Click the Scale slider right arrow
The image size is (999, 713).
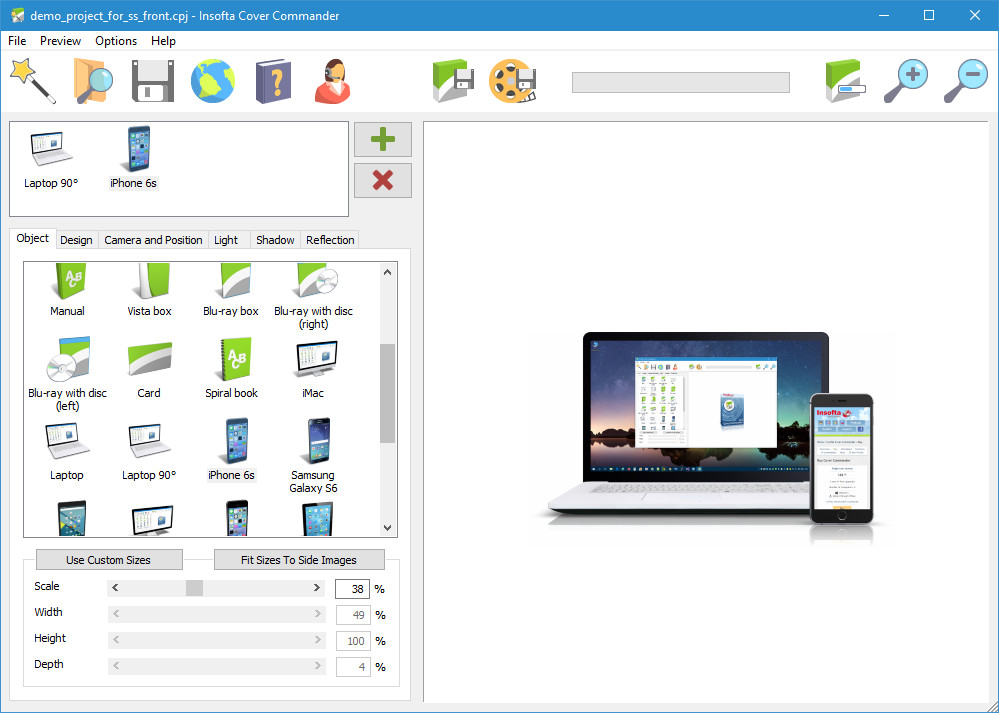click(317, 588)
